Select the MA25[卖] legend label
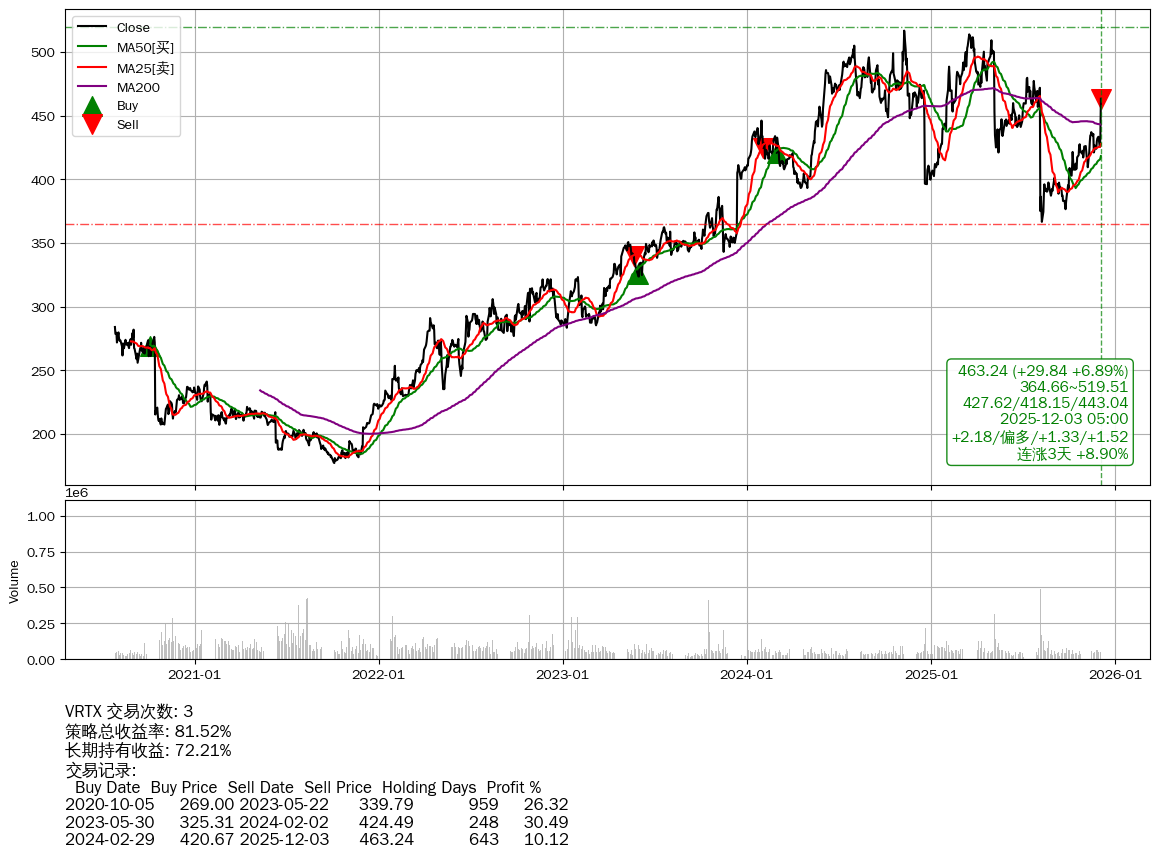The height and width of the screenshot is (857, 1160). 145,68
